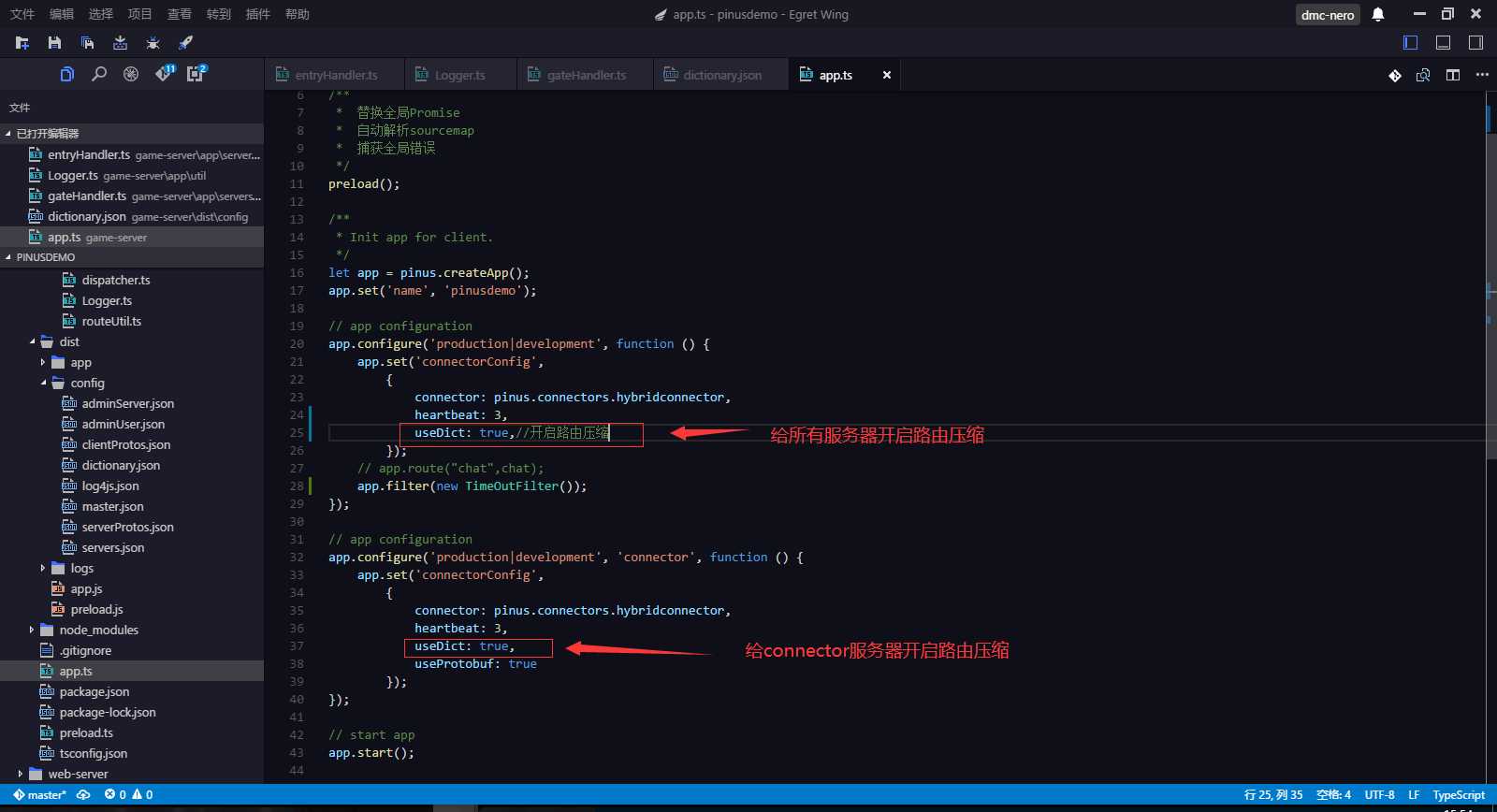Open the 选择 menu
1497x812 pixels.
(x=101, y=14)
